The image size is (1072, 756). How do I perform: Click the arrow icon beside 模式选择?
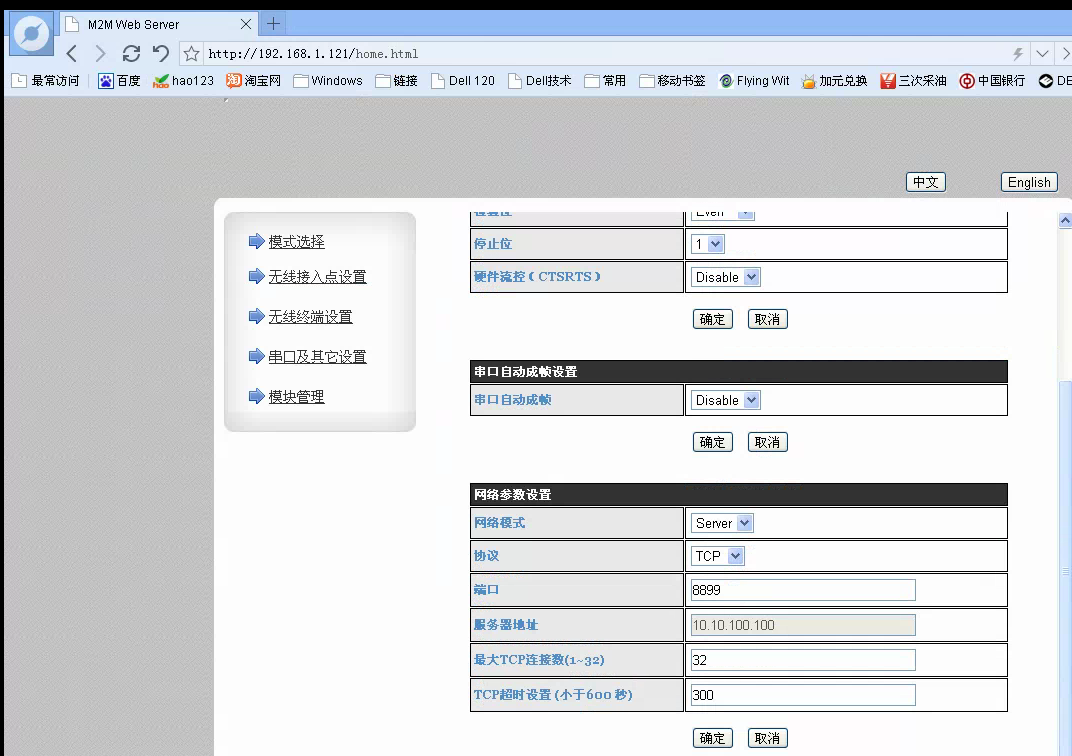tap(256, 241)
